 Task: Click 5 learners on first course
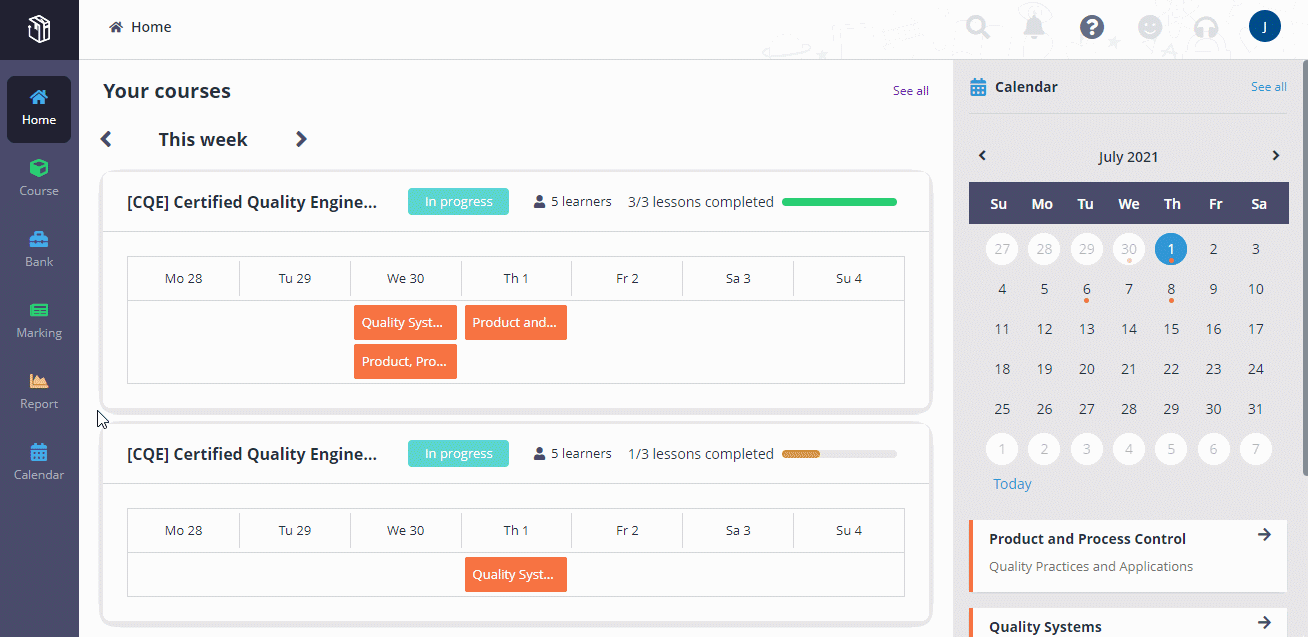point(573,202)
